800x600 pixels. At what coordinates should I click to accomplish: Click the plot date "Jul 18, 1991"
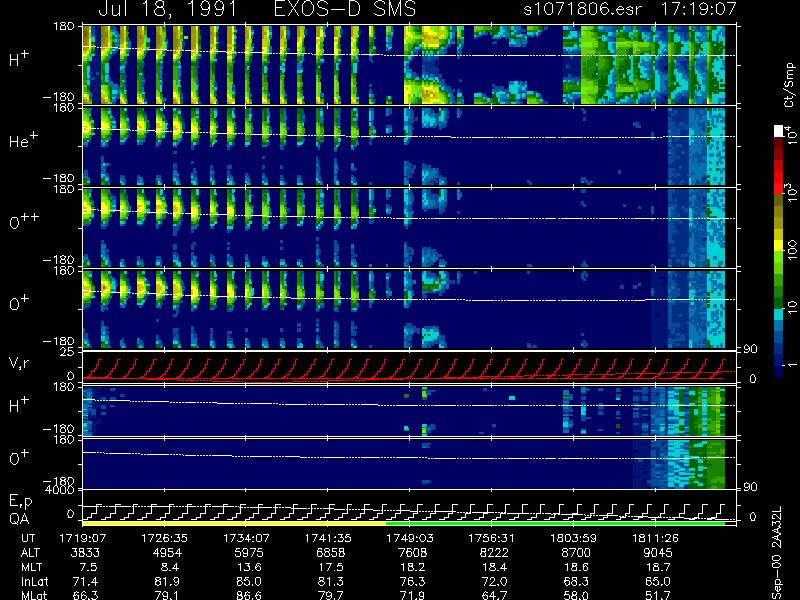pos(167,9)
